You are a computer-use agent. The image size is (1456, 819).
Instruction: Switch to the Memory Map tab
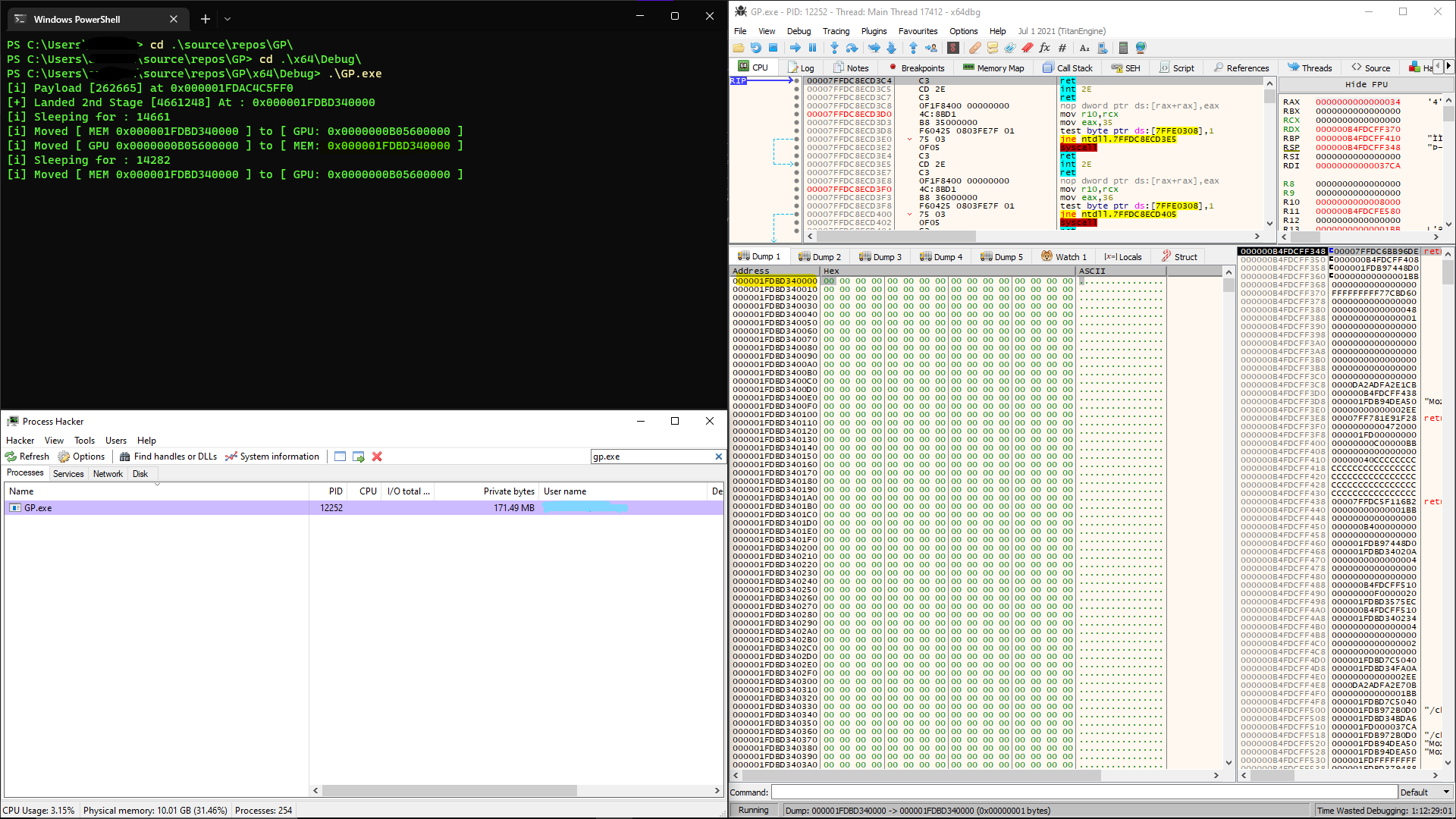coord(993,67)
